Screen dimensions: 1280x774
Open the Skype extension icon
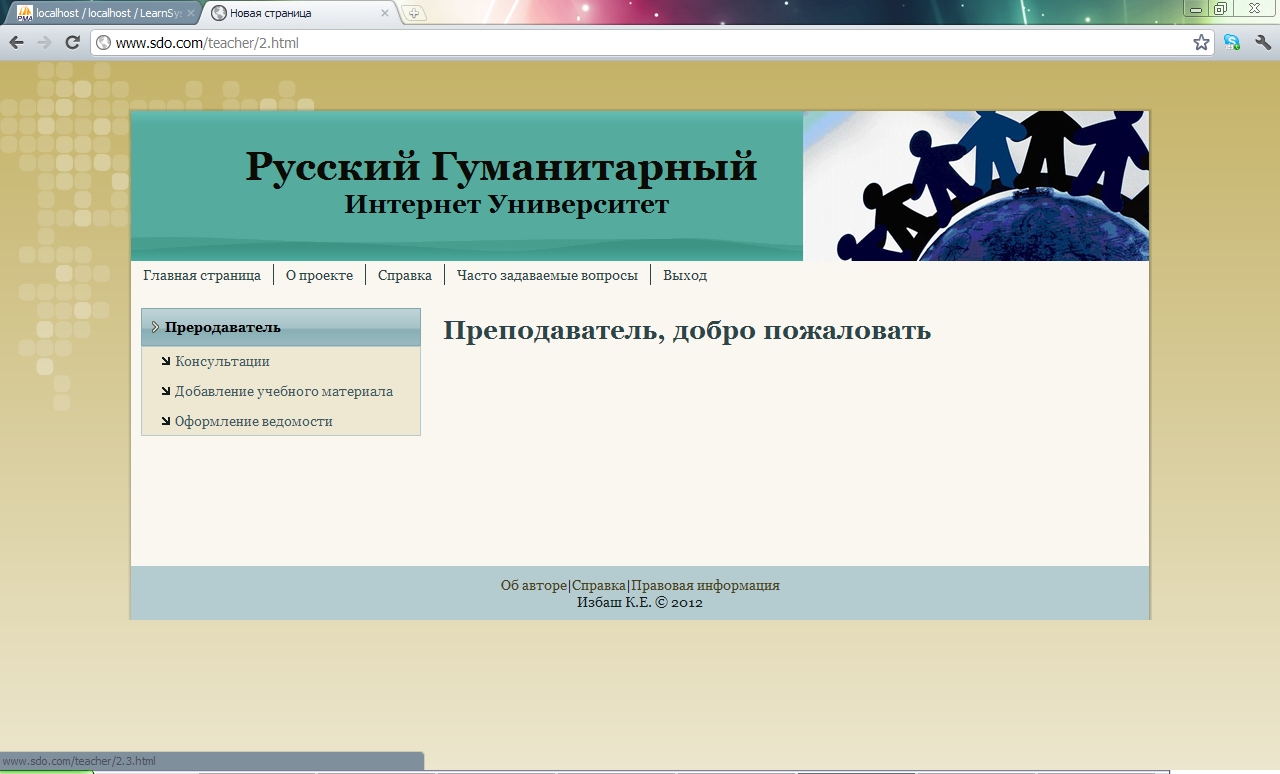[x=1232, y=43]
